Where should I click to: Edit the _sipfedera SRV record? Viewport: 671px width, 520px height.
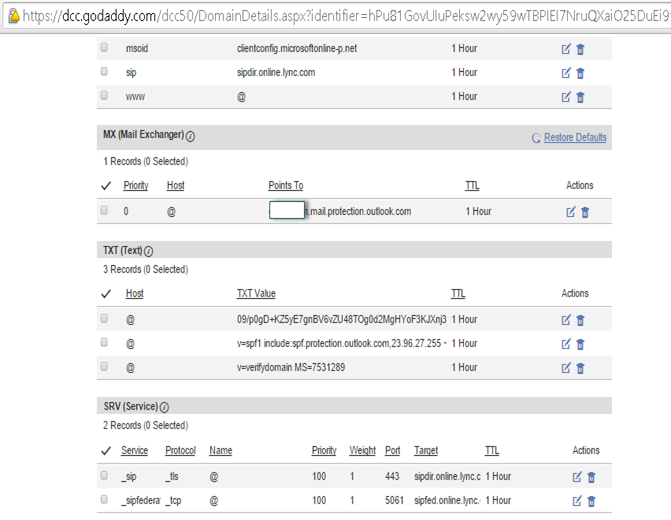(x=577, y=501)
